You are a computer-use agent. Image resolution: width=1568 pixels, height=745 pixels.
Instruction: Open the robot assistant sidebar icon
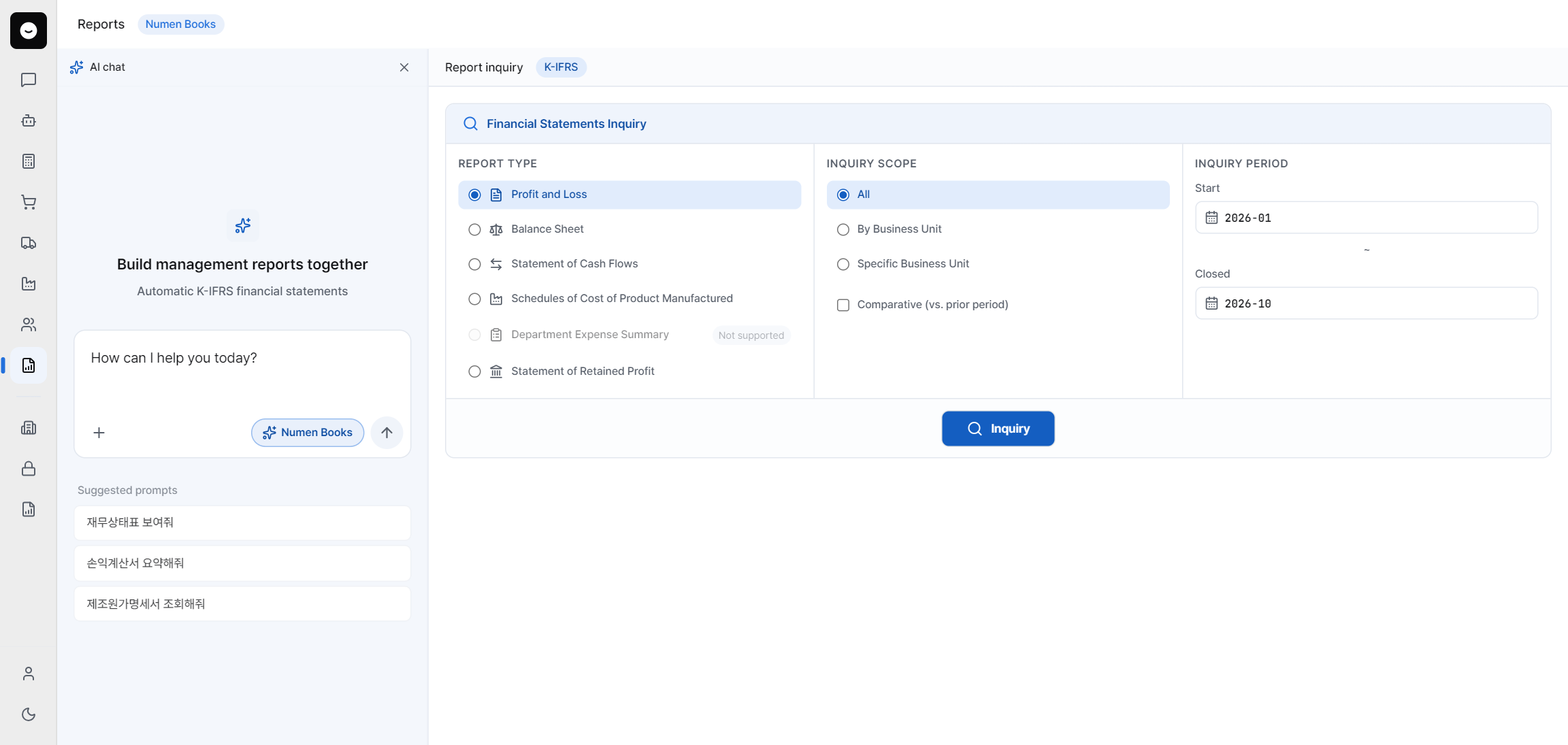(x=29, y=120)
